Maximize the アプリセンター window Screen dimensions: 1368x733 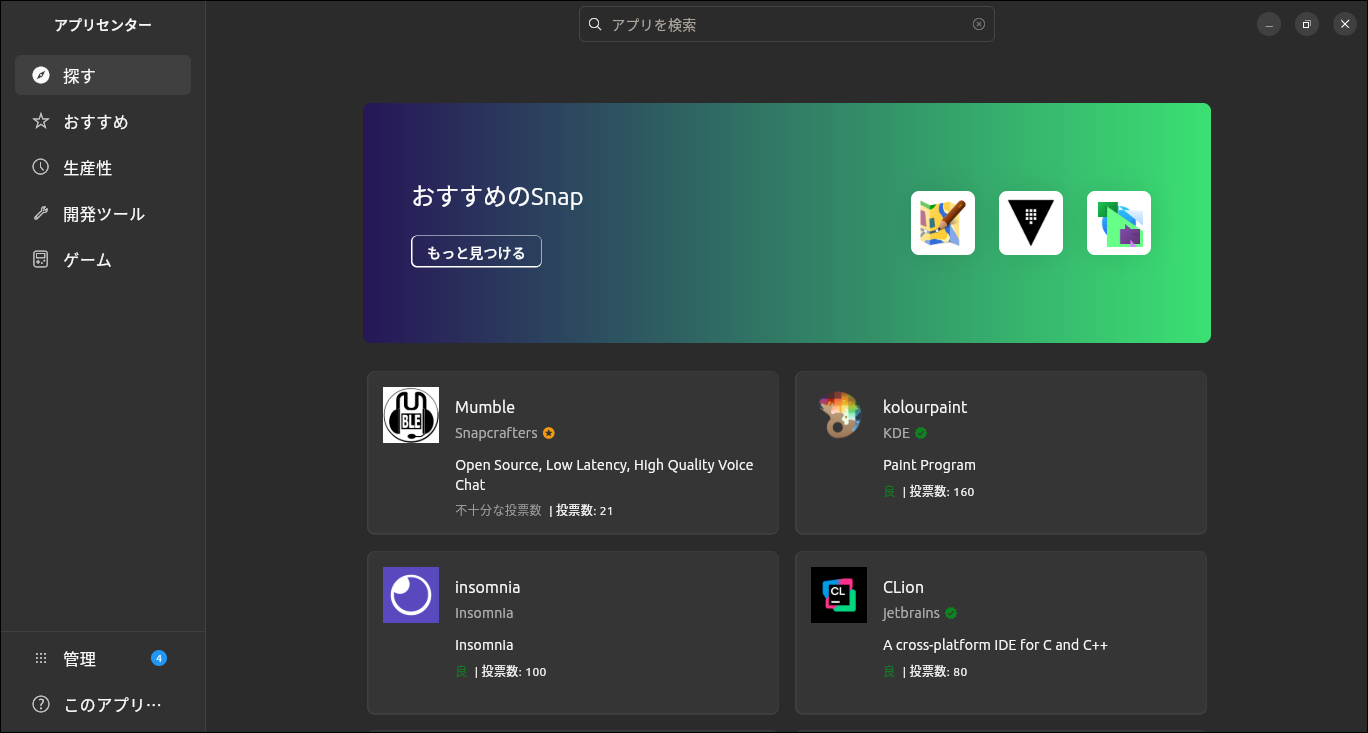pos(1307,24)
